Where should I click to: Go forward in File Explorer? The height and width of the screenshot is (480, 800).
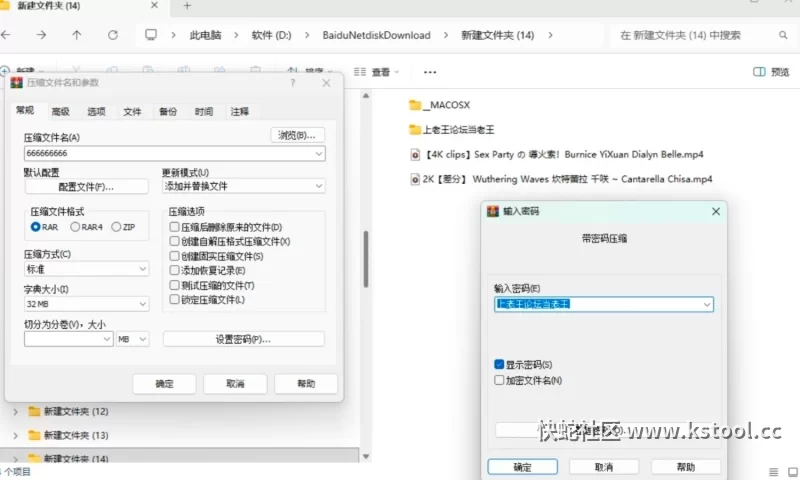point(41,35)
